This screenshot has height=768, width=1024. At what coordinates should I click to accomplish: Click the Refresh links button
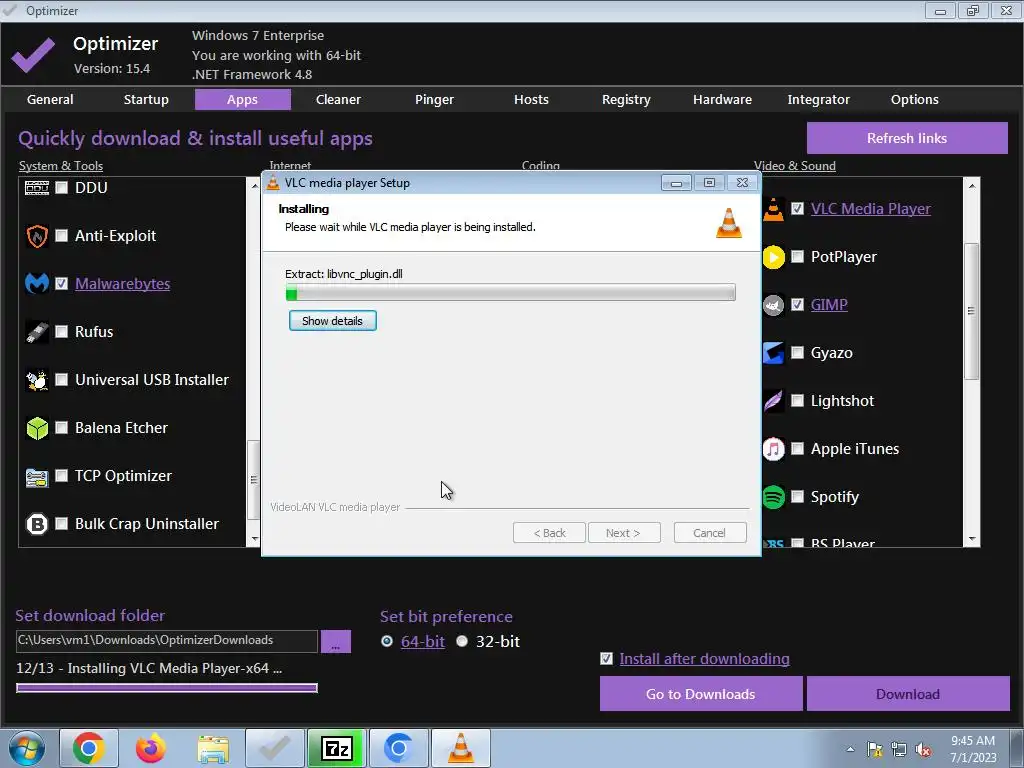tap(907, 138)
